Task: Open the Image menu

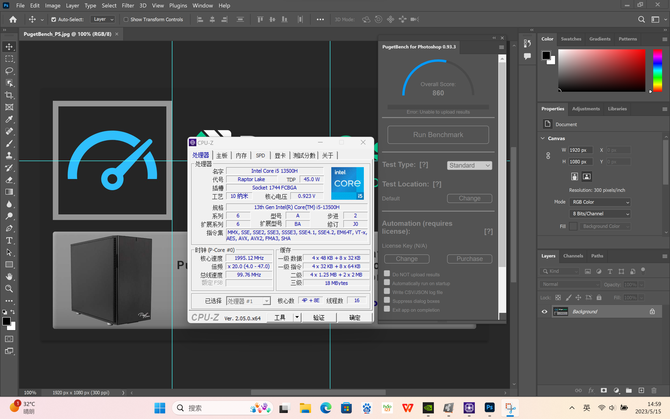Action: click(53, 6)
